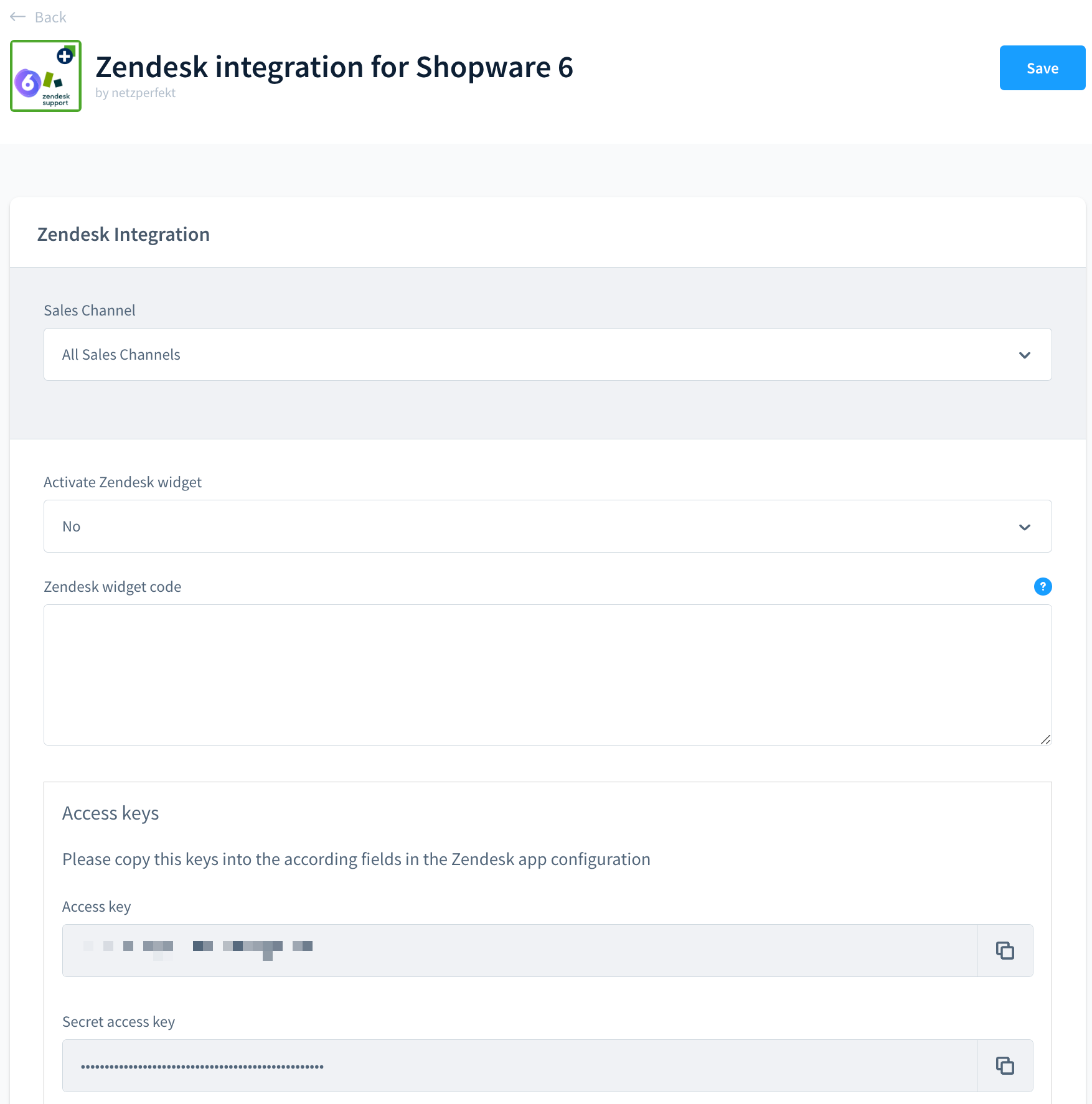The width and height of the screenshot is (1092, 1104).
Task: Click the 'Zendesk widget code' label
Action: pyautogui.click(x=113, y=587)
